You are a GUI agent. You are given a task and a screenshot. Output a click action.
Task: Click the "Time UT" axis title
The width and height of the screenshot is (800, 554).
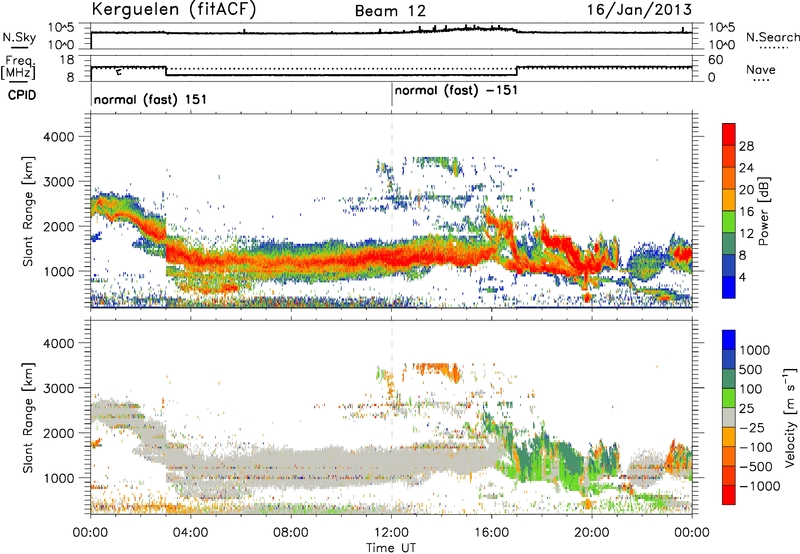391,548
